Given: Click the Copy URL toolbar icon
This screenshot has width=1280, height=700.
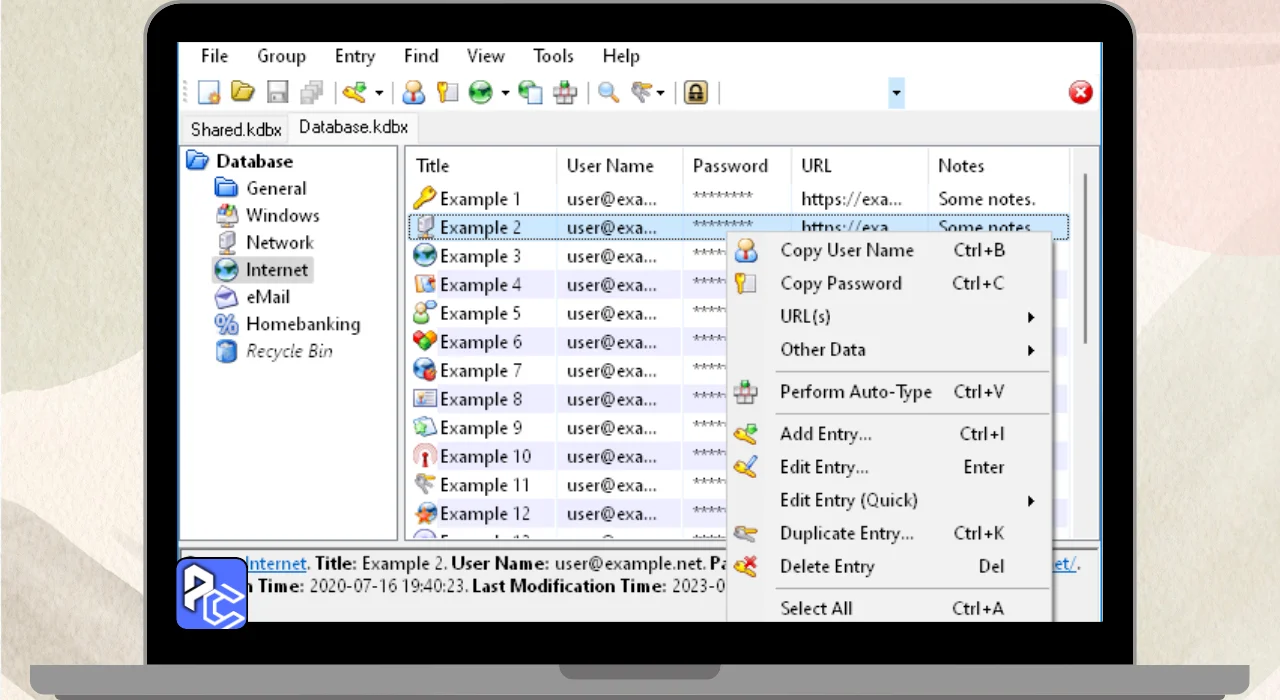Looking at the screenshot, I should 531,93.
